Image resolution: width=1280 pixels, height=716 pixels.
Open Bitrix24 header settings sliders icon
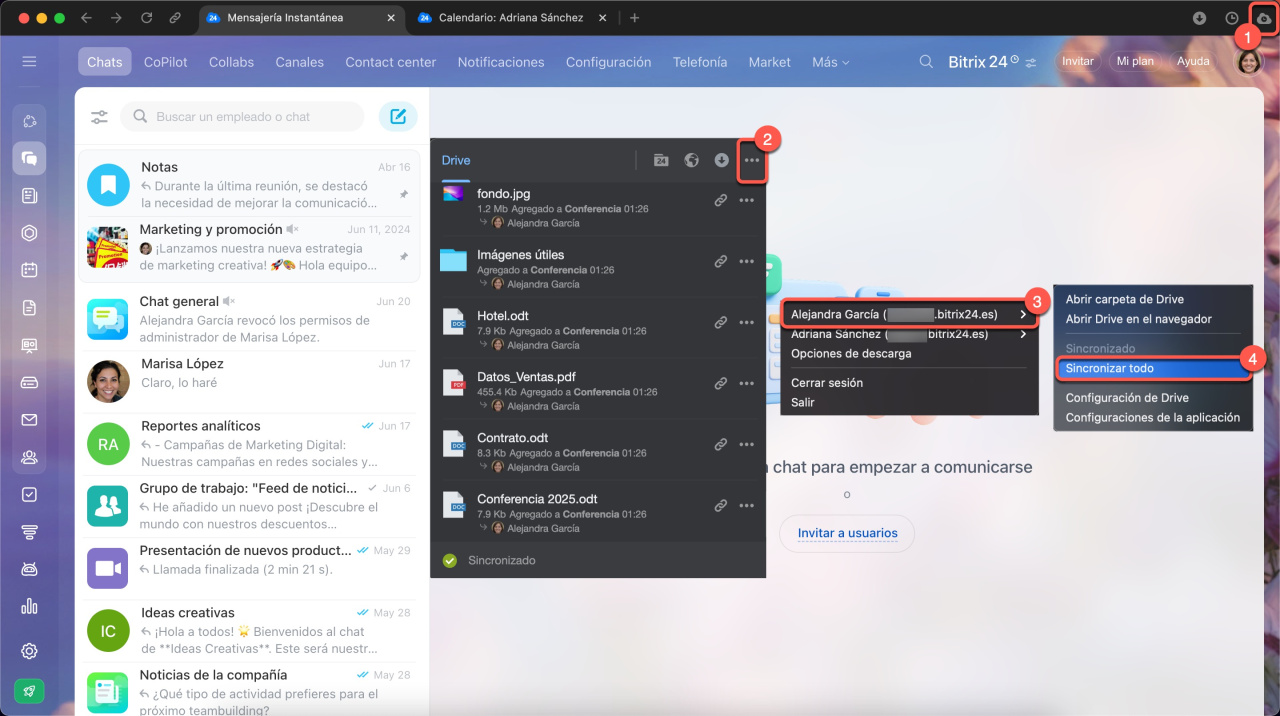(1032, 62)
